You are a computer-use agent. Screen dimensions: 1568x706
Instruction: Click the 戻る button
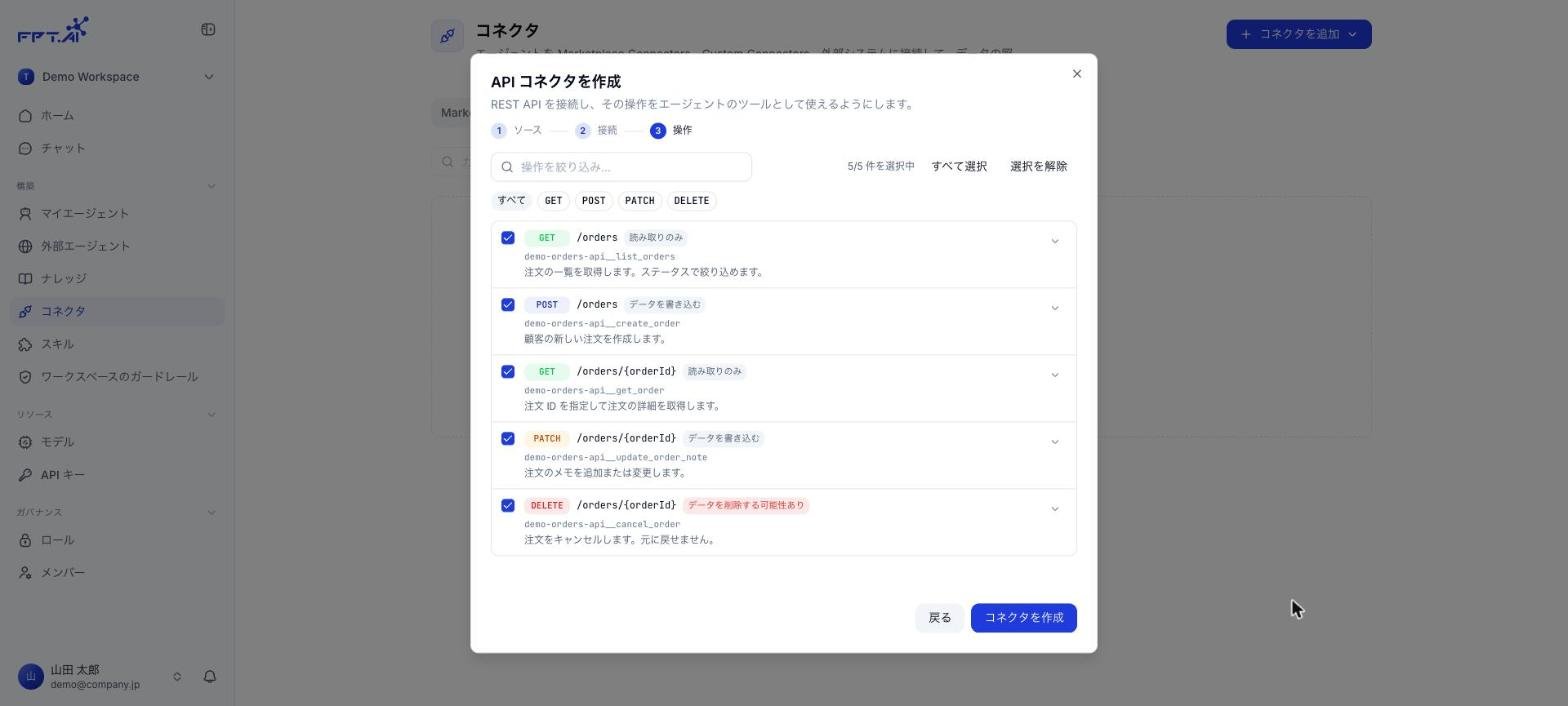point(940,618)
